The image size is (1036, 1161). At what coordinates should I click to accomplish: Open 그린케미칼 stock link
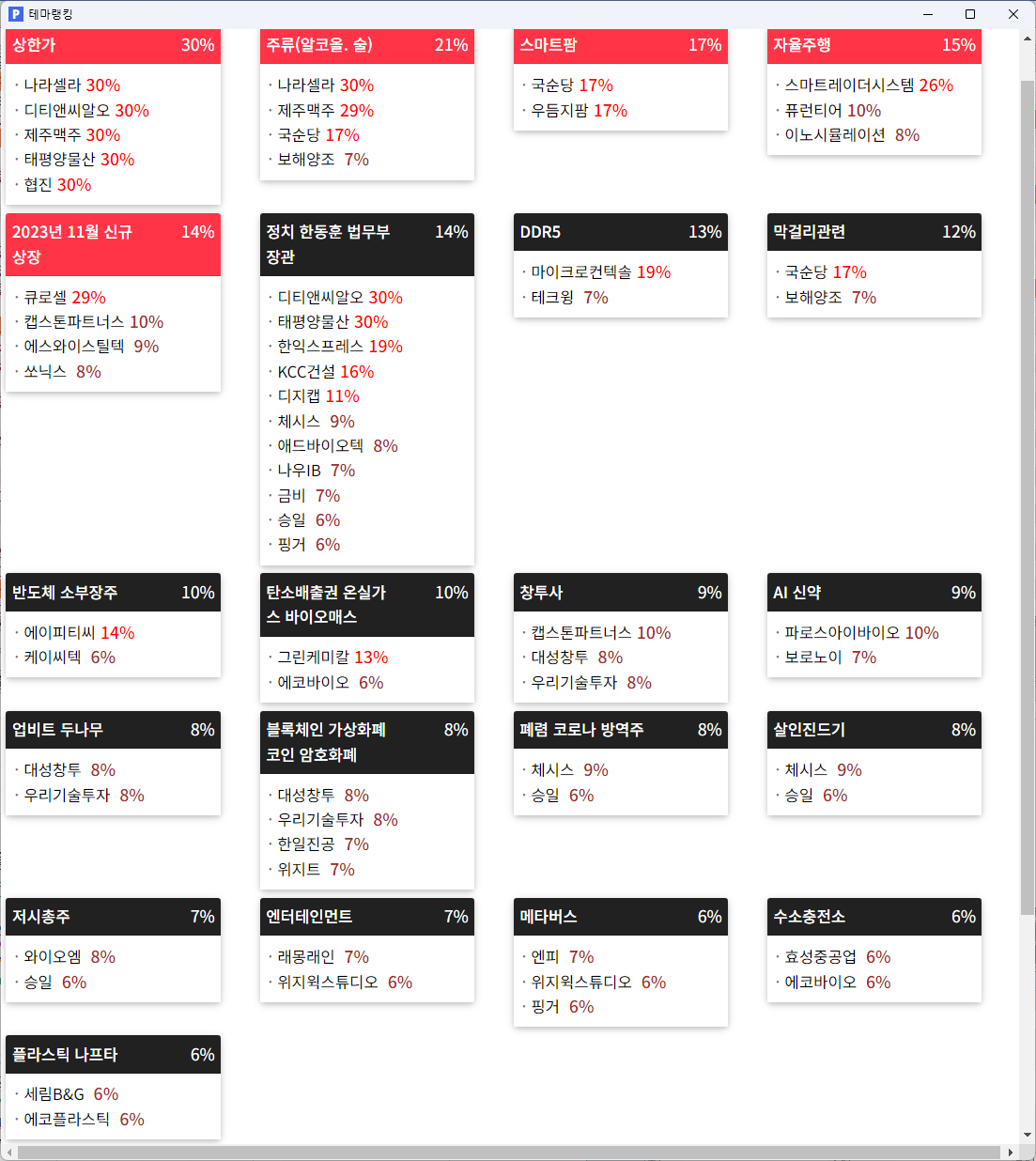point(315,658)
